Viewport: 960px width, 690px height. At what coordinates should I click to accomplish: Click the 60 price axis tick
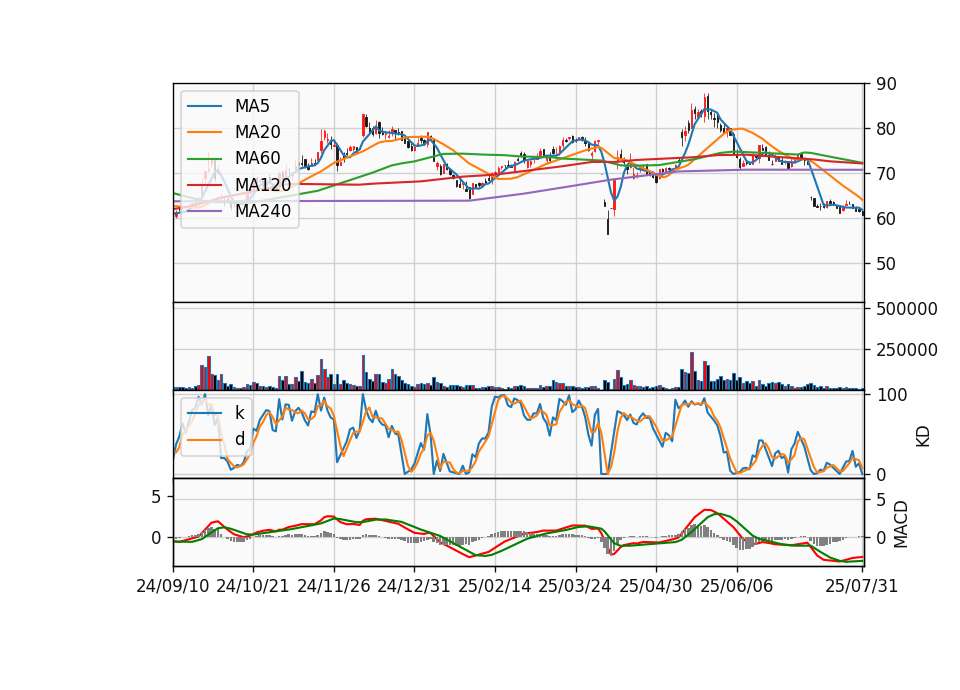[x=886, y=219]
